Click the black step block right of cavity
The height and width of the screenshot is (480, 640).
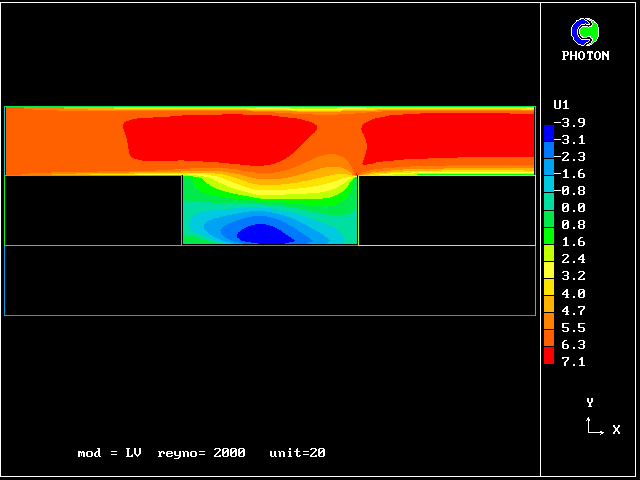click(446, 210)
